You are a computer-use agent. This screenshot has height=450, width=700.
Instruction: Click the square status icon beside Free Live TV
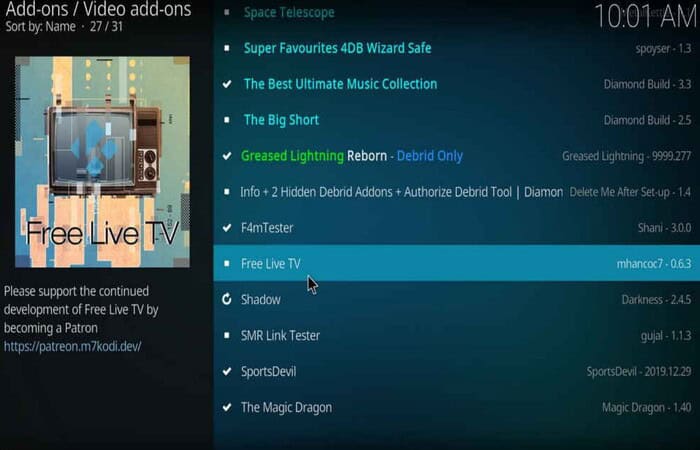tap(227, 263)
